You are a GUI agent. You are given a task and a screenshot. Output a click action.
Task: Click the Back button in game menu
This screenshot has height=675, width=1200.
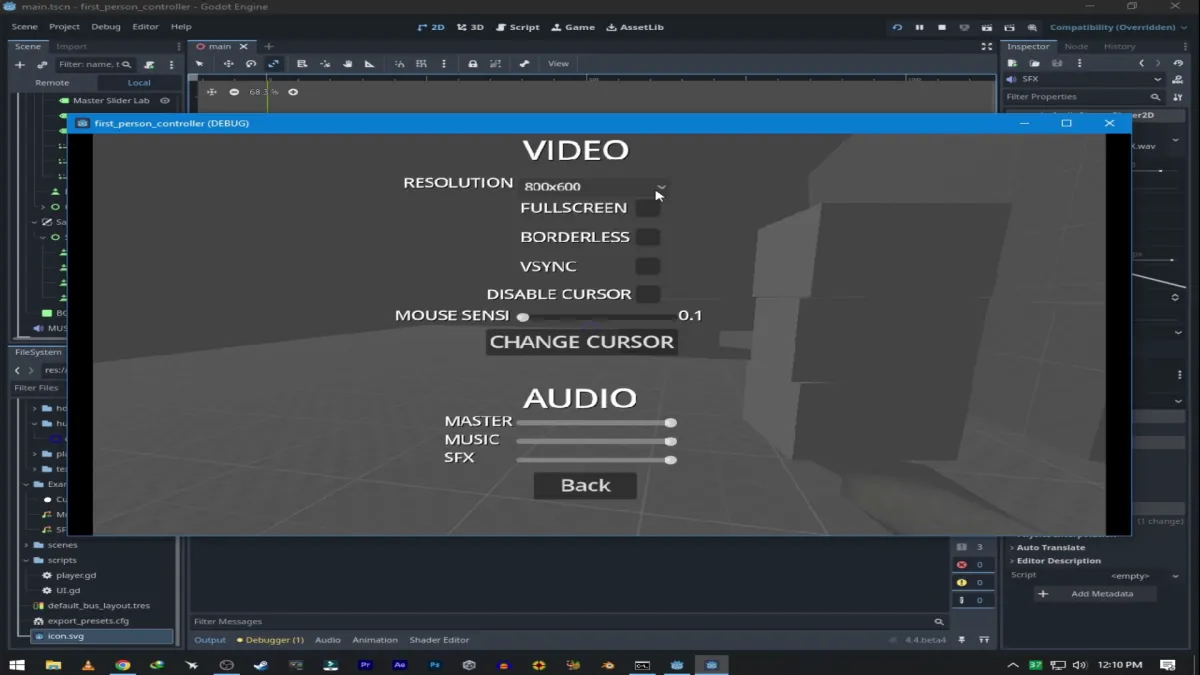click(x=585, y=486)
